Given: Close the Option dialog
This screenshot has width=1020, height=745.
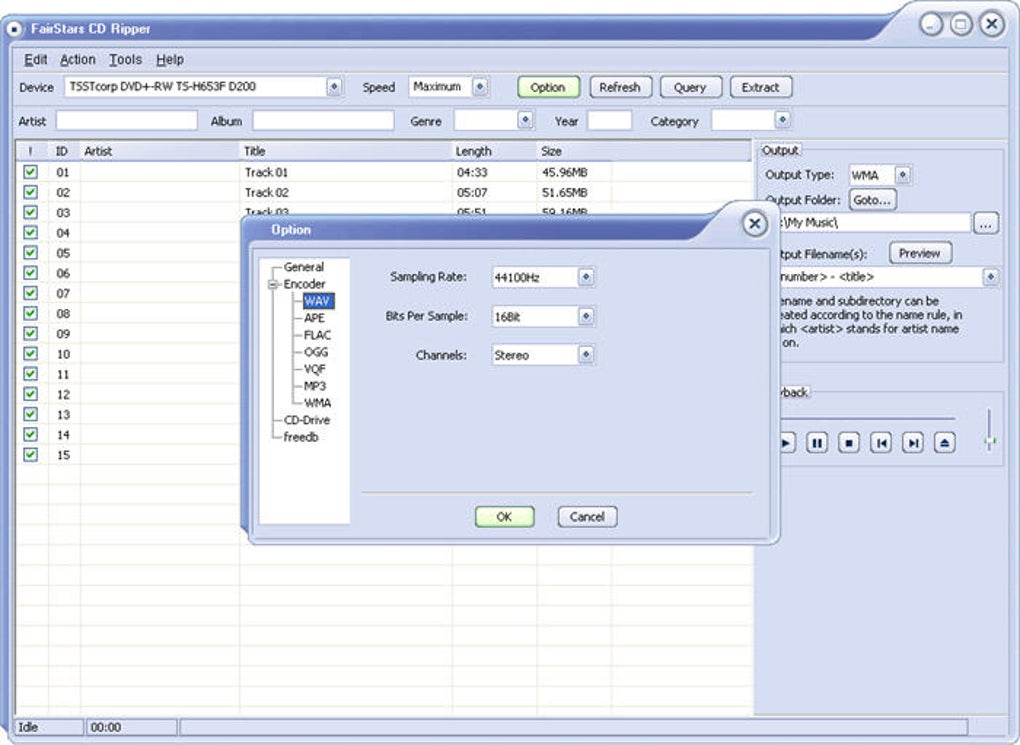Looking at the screenshot, I should [755, 224].
